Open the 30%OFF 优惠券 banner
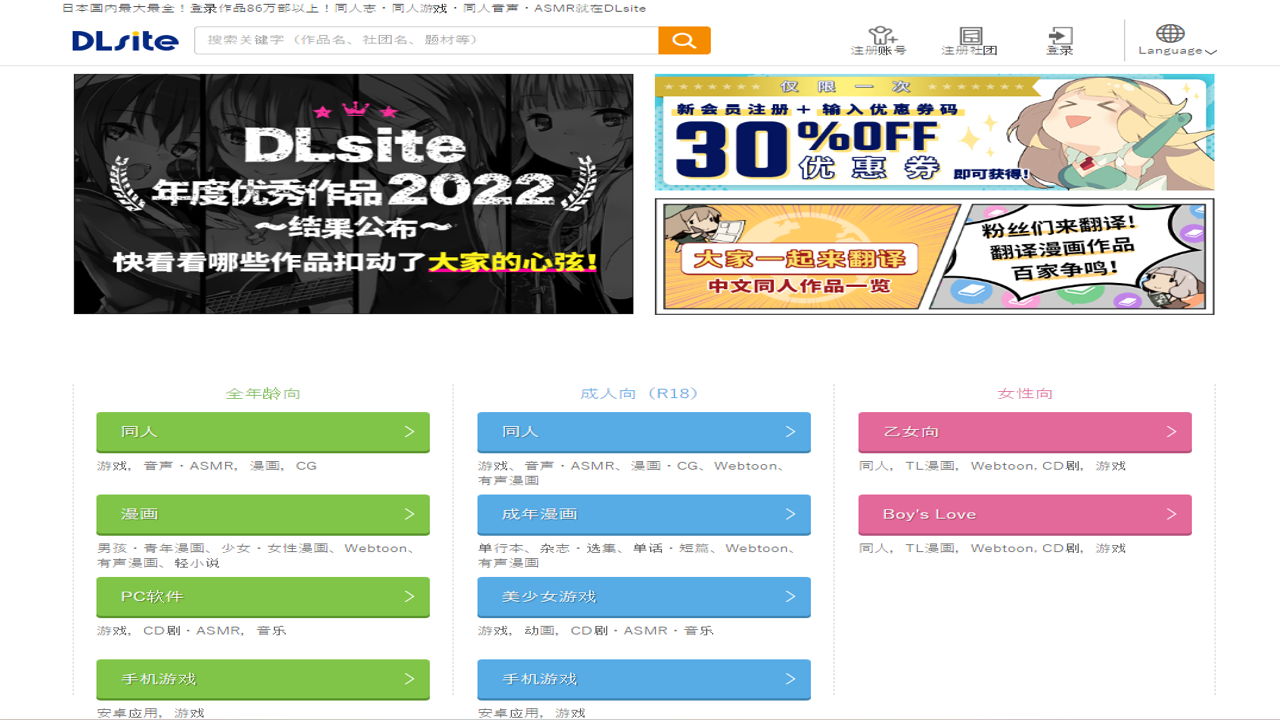The height and width of the screenshot is (720, 1280). [x=934, y=132]
